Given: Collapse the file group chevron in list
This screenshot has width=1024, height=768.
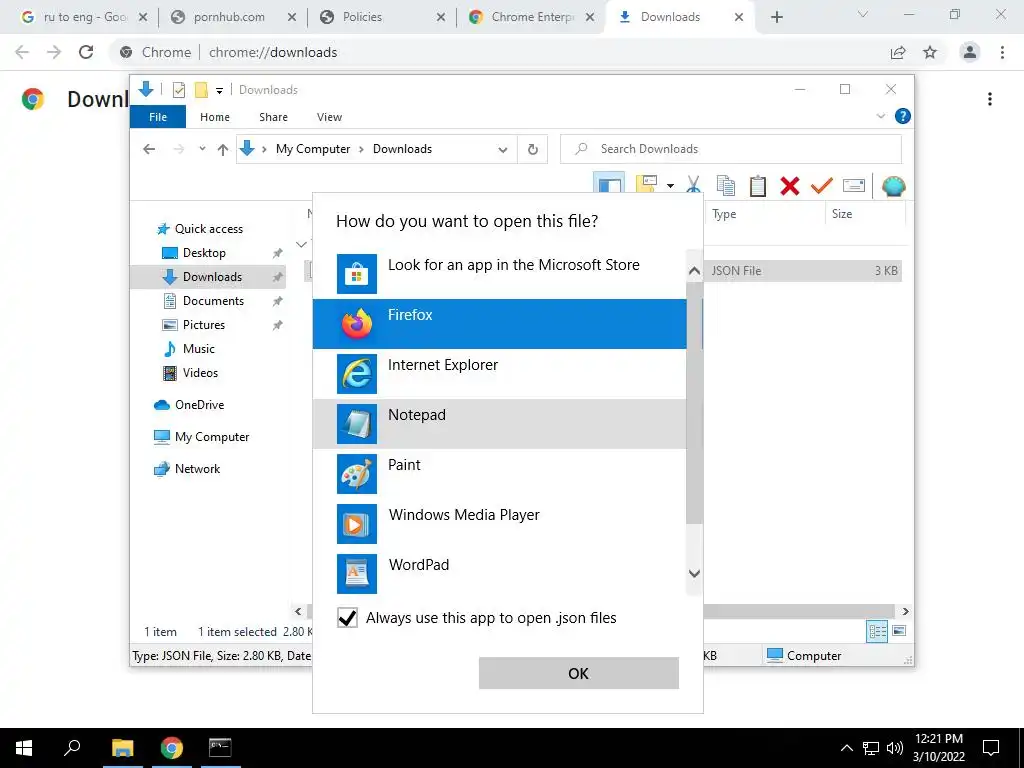Looking at the screenshot, I should point(301,245).
